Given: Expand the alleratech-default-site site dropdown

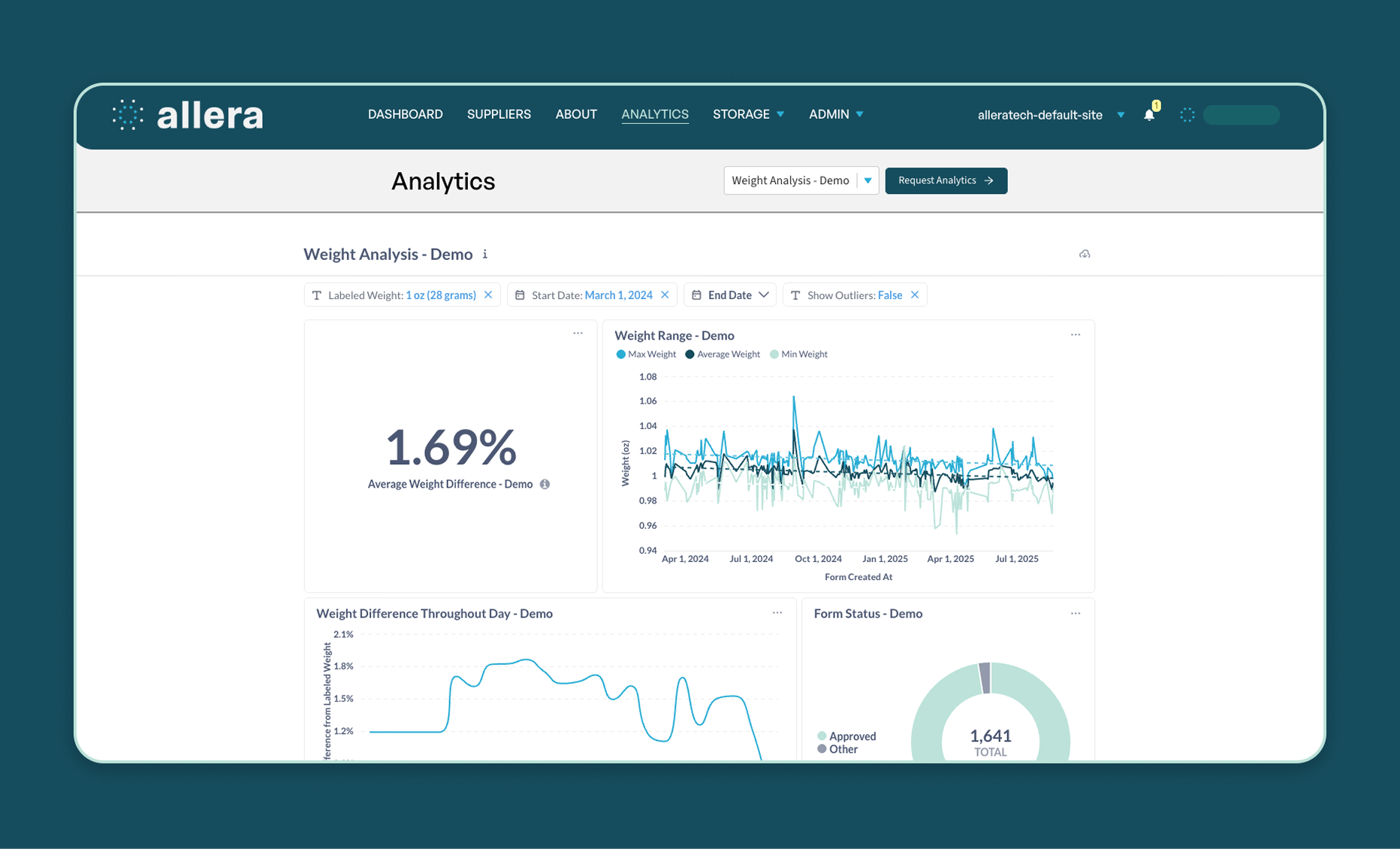Looking at the screenshot, I should (x=1121, y=115).
